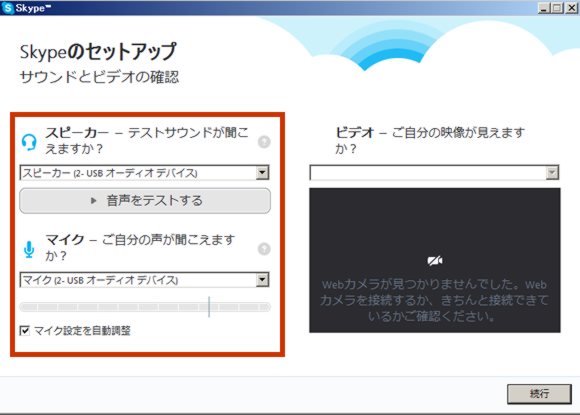Click the crossed-out camera icon in video preview
The image size is (580, 415).
[435, 260]
